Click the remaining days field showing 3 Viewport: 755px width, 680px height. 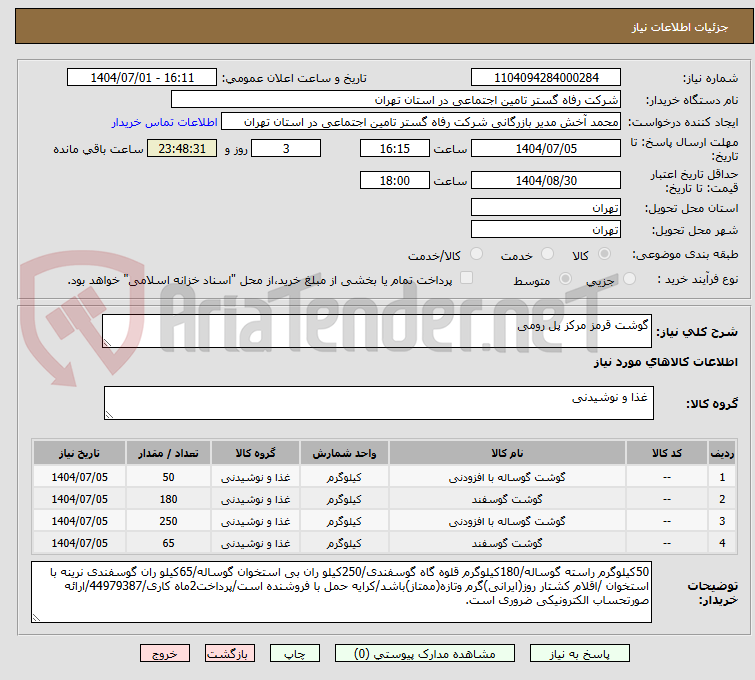(286, 148)
